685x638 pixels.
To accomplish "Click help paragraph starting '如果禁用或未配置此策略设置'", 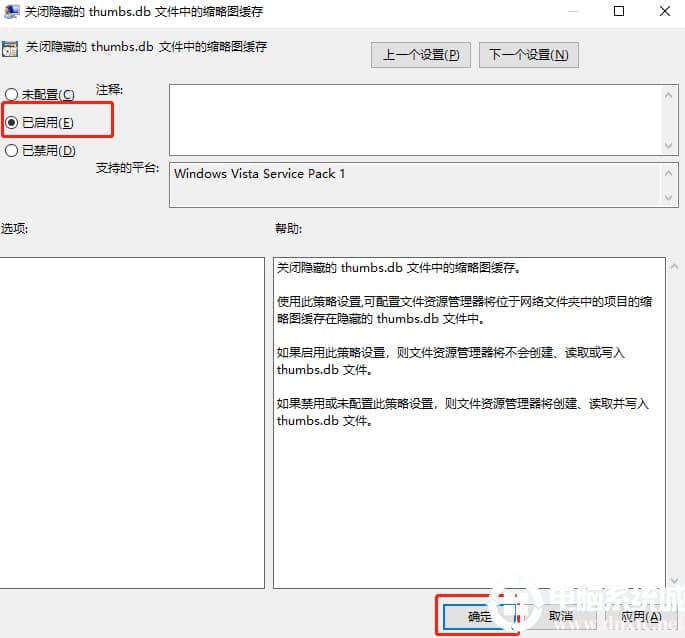I will (463, 412).
